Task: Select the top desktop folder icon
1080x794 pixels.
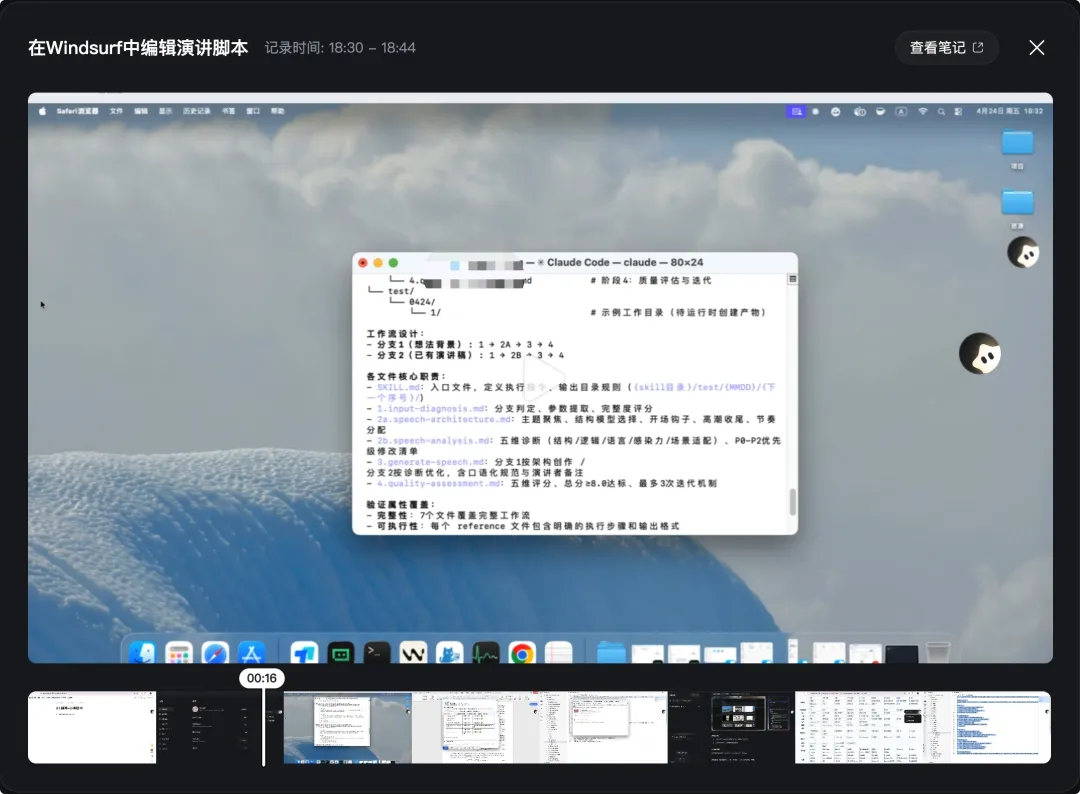Action: (1017, 143)
